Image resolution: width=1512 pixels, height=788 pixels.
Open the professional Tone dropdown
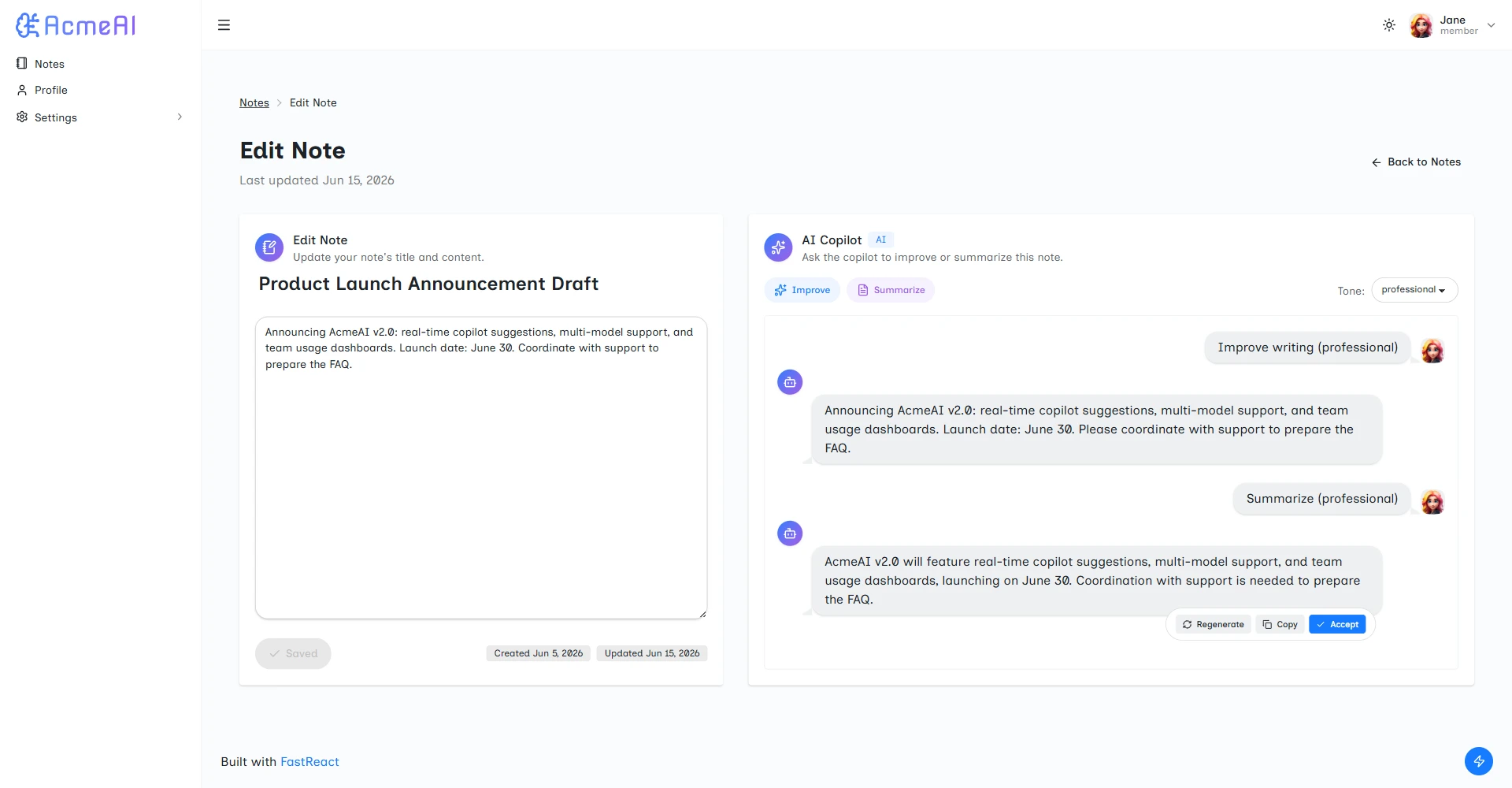pos(1414,290)
